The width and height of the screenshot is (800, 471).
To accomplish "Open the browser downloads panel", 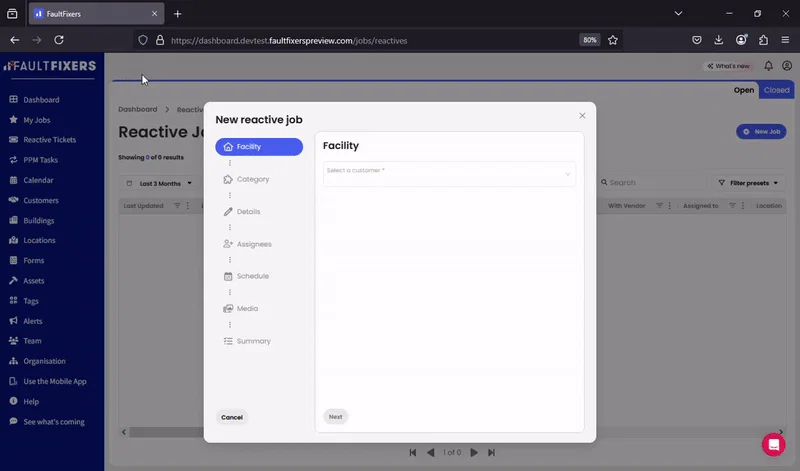I will point(718,40).
